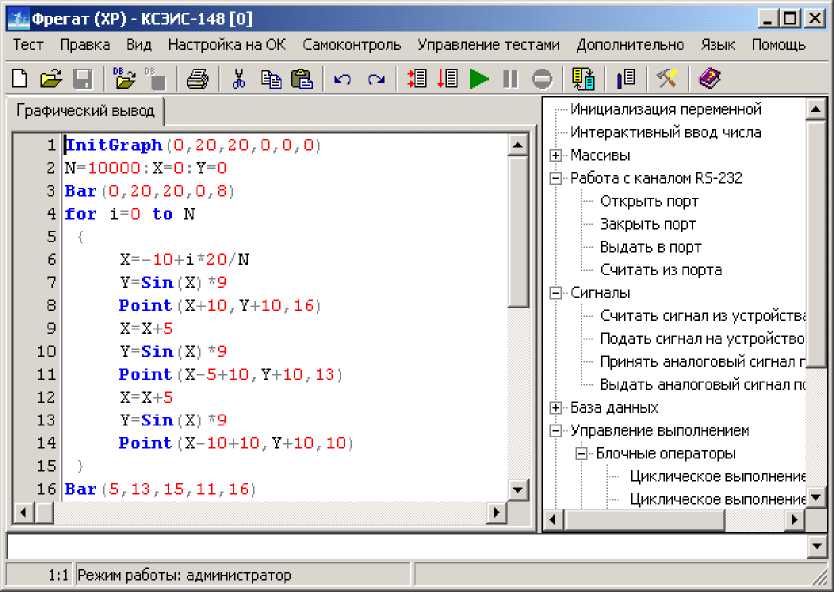Open the Вид menu
This screenshot has width=834, height=592.
pyautogui.click(x=139, y=45)
